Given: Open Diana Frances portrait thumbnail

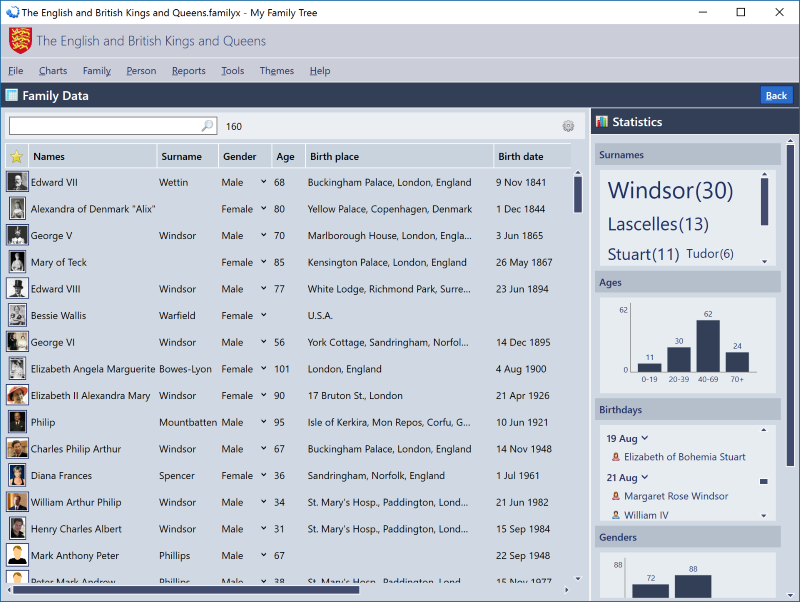Looking at the screenshot, I should 17,475.
